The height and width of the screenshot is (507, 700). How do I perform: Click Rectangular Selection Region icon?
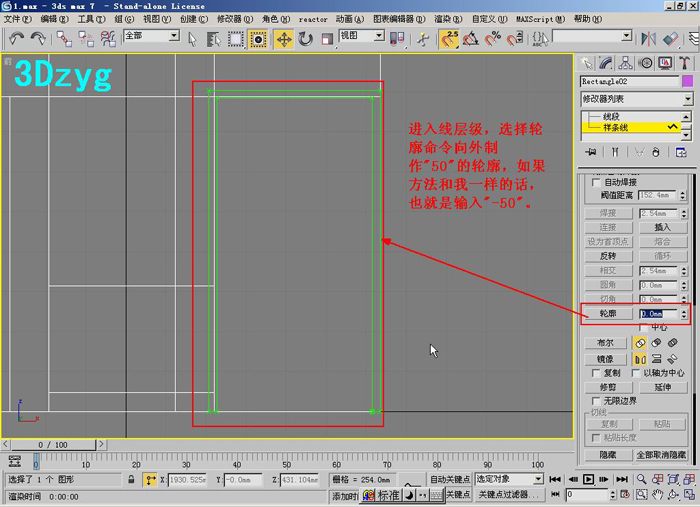[x=235, y=39]
